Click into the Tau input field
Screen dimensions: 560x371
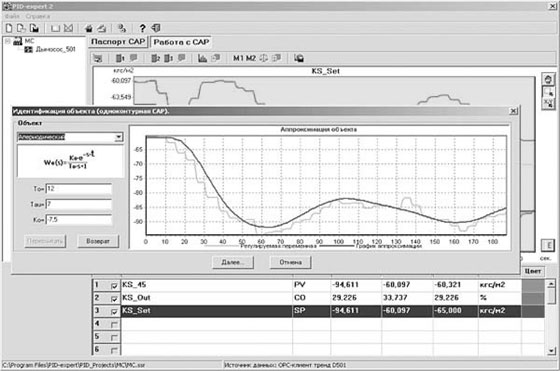pyautogui.click(x=79, y=204)
